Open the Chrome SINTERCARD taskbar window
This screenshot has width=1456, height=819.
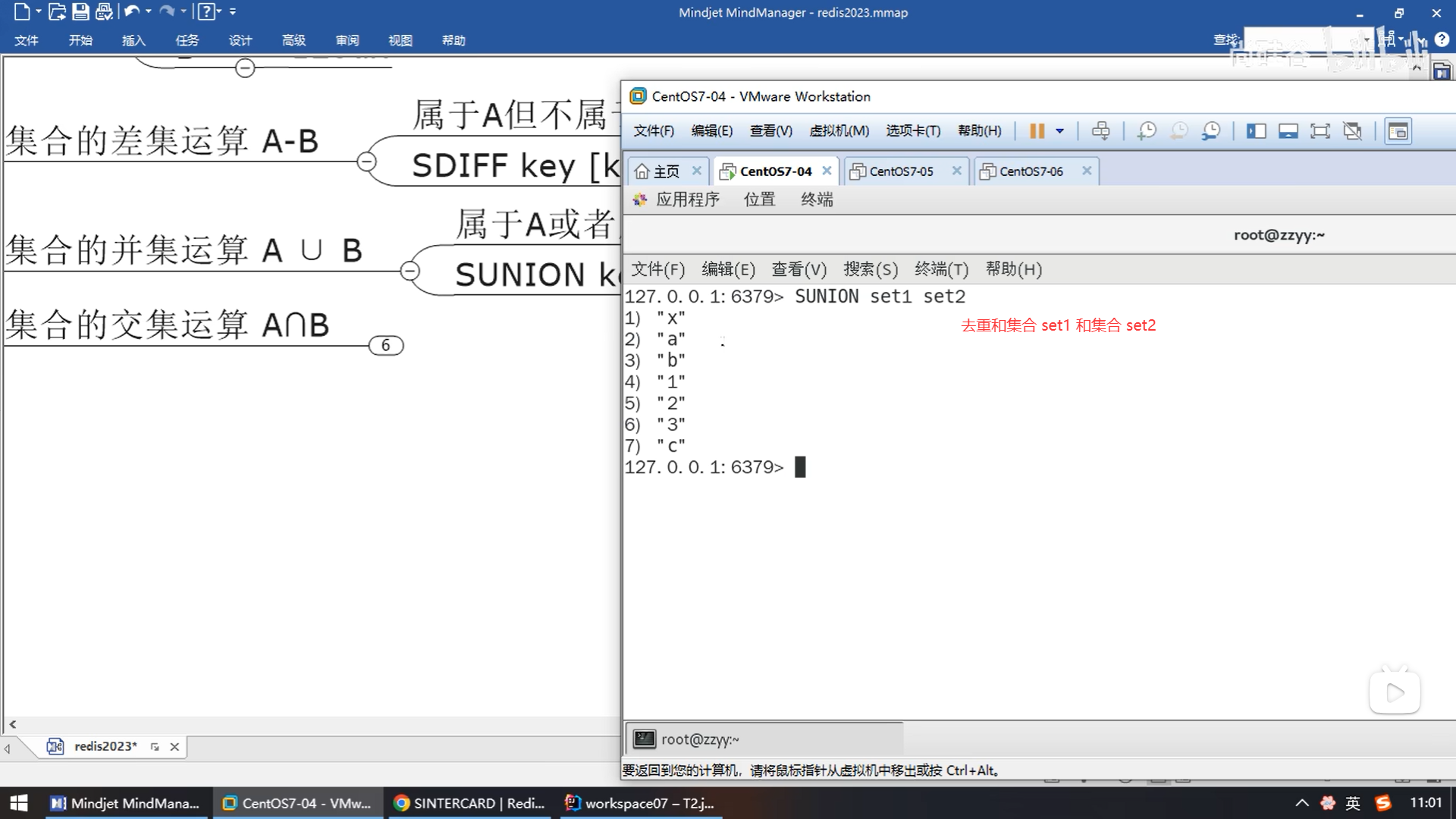(470, 803)
